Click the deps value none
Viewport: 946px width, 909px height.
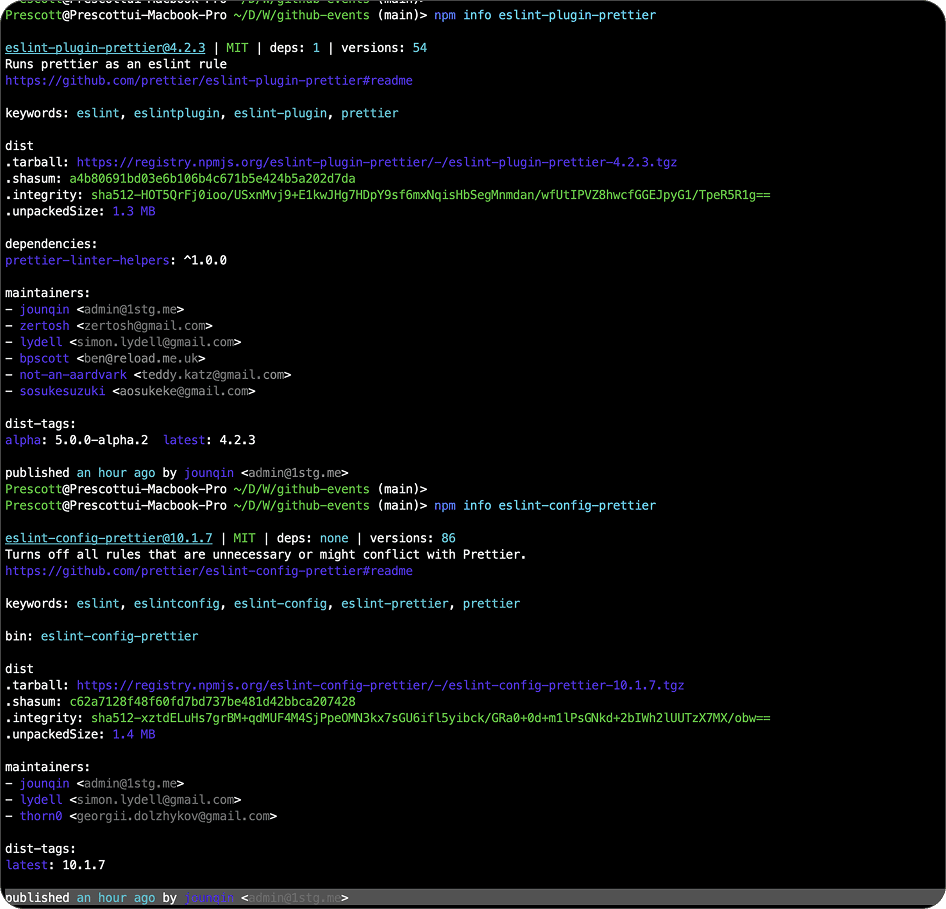[334, 538]
